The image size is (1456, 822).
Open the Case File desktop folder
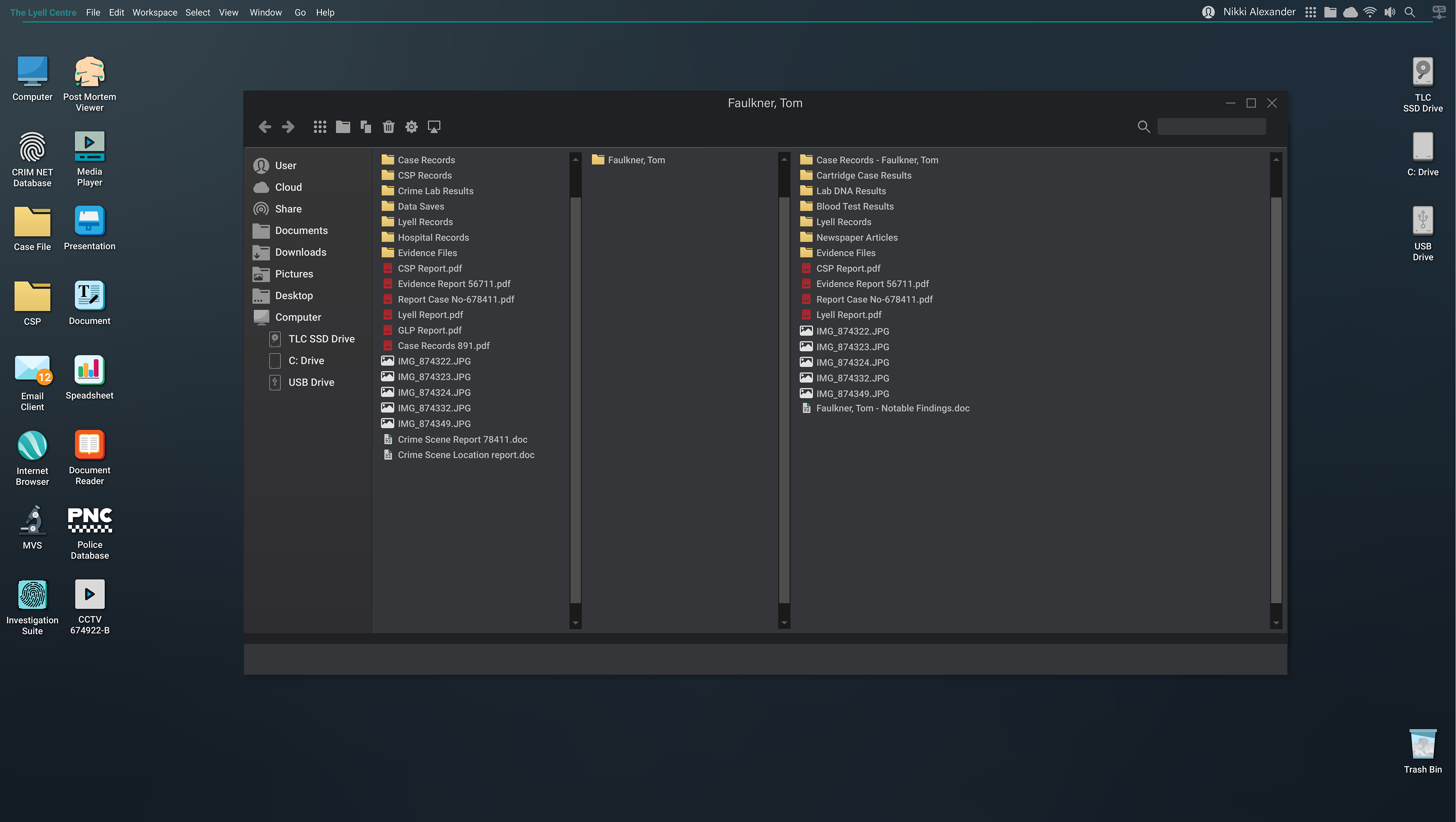pos(32,229)
